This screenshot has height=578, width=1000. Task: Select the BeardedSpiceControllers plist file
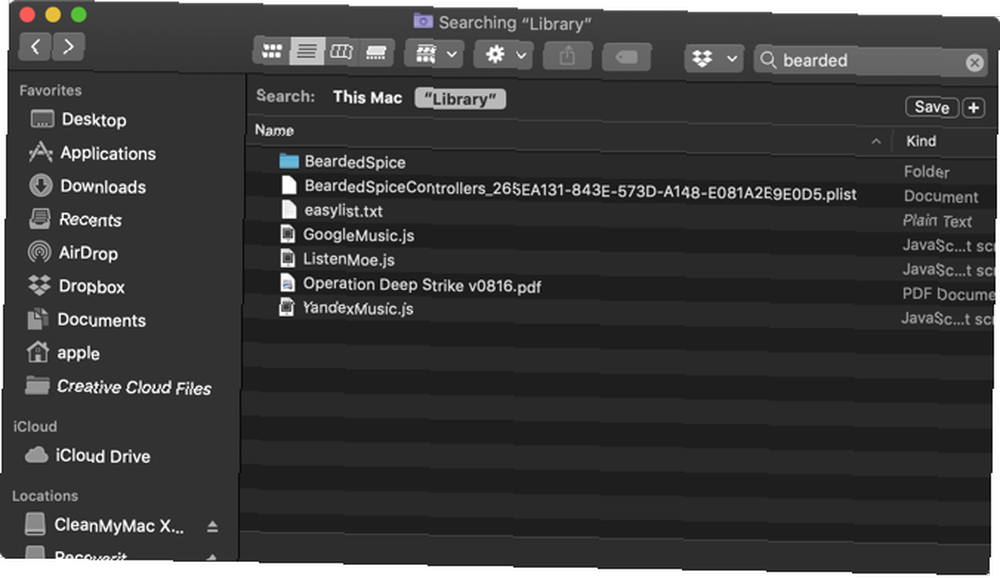coord(580,189)
